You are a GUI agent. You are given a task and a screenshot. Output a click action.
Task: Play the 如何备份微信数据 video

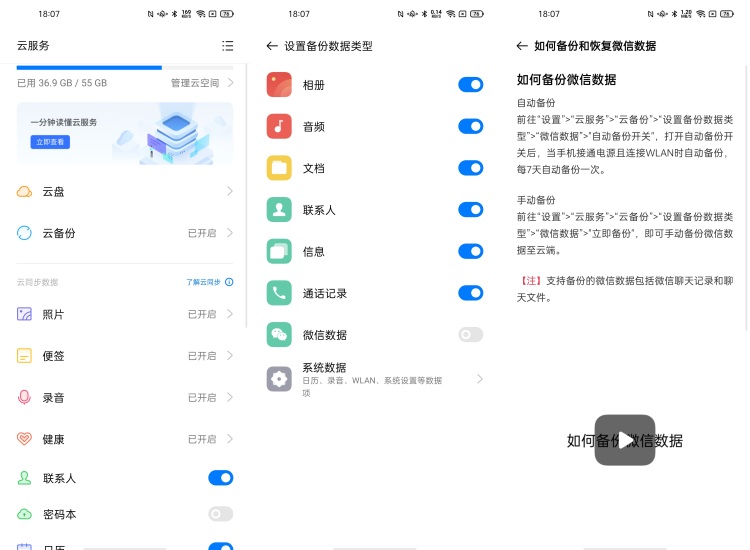click(625, 440)
